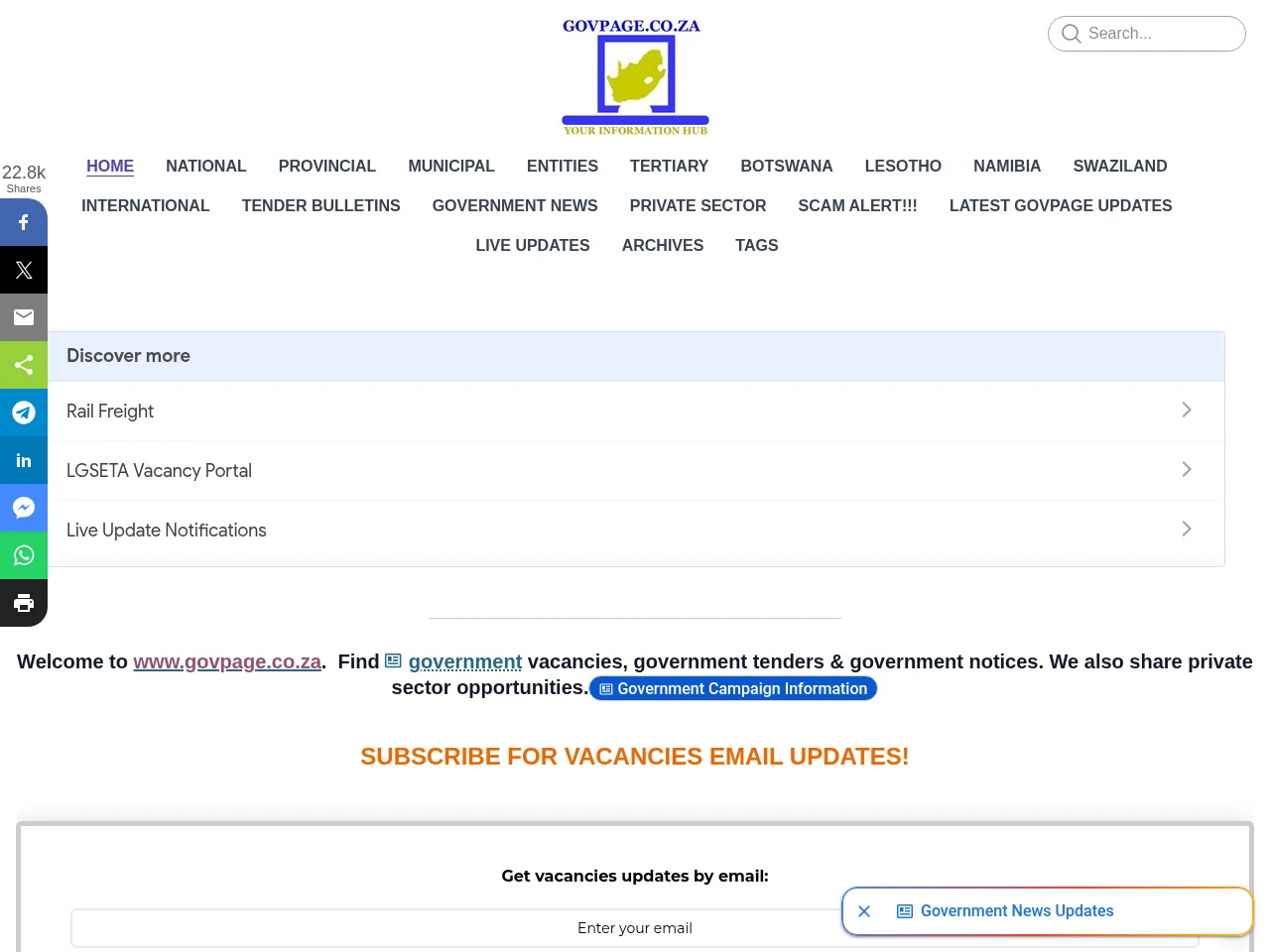This screenshot has width=1270, height=952.
Task: Click into the Search field
Action: pos(1147,34)
